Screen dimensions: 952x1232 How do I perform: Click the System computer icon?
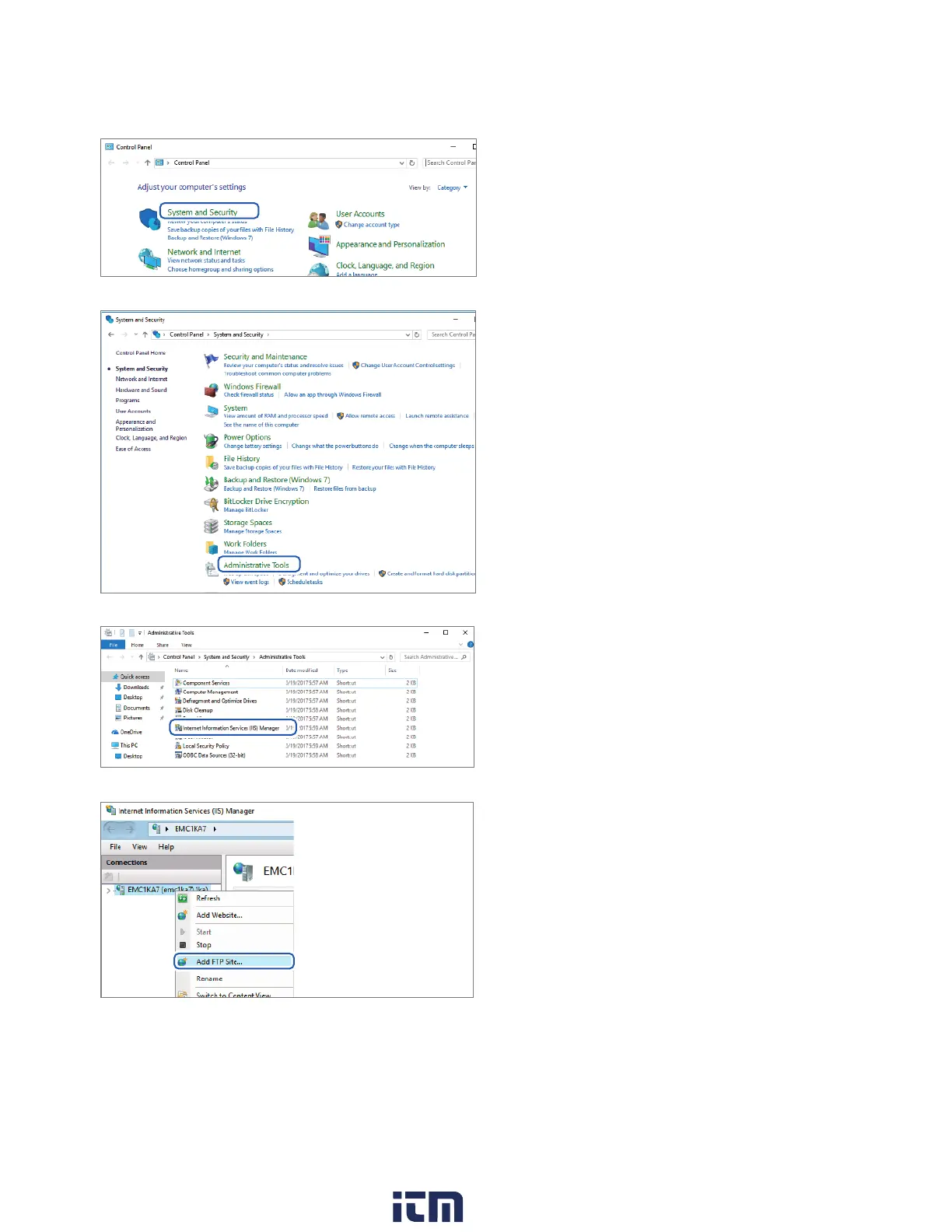click(211, 412)
